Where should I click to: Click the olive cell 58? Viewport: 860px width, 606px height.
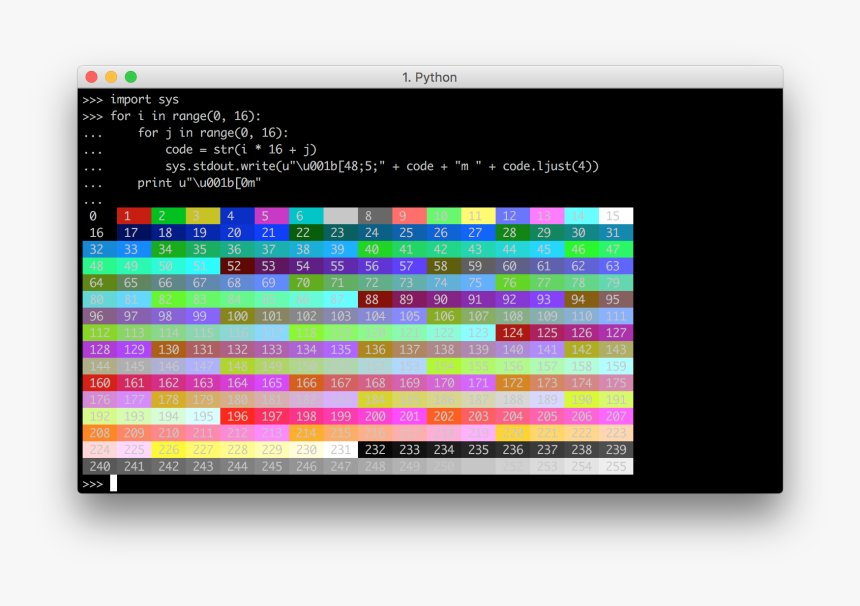click(x=444, y=266)
